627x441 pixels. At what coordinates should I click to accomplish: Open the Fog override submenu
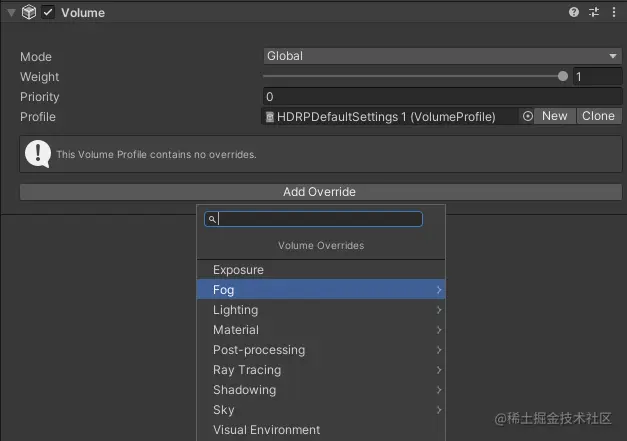tap(321, 289)
